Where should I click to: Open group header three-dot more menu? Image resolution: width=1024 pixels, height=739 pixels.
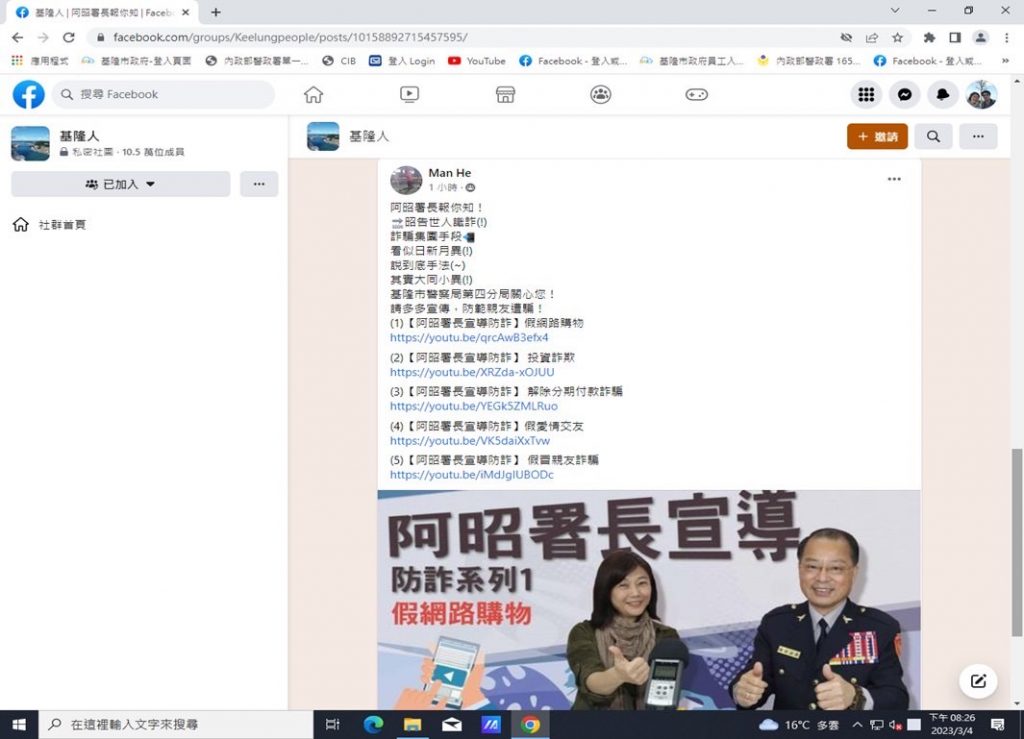click(x=978, y=137)
